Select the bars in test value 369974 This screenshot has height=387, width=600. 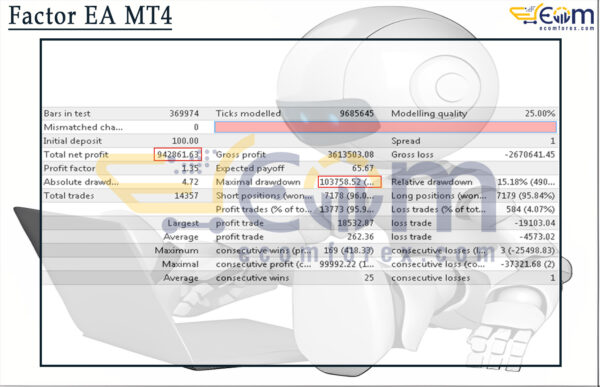(184, 114)
